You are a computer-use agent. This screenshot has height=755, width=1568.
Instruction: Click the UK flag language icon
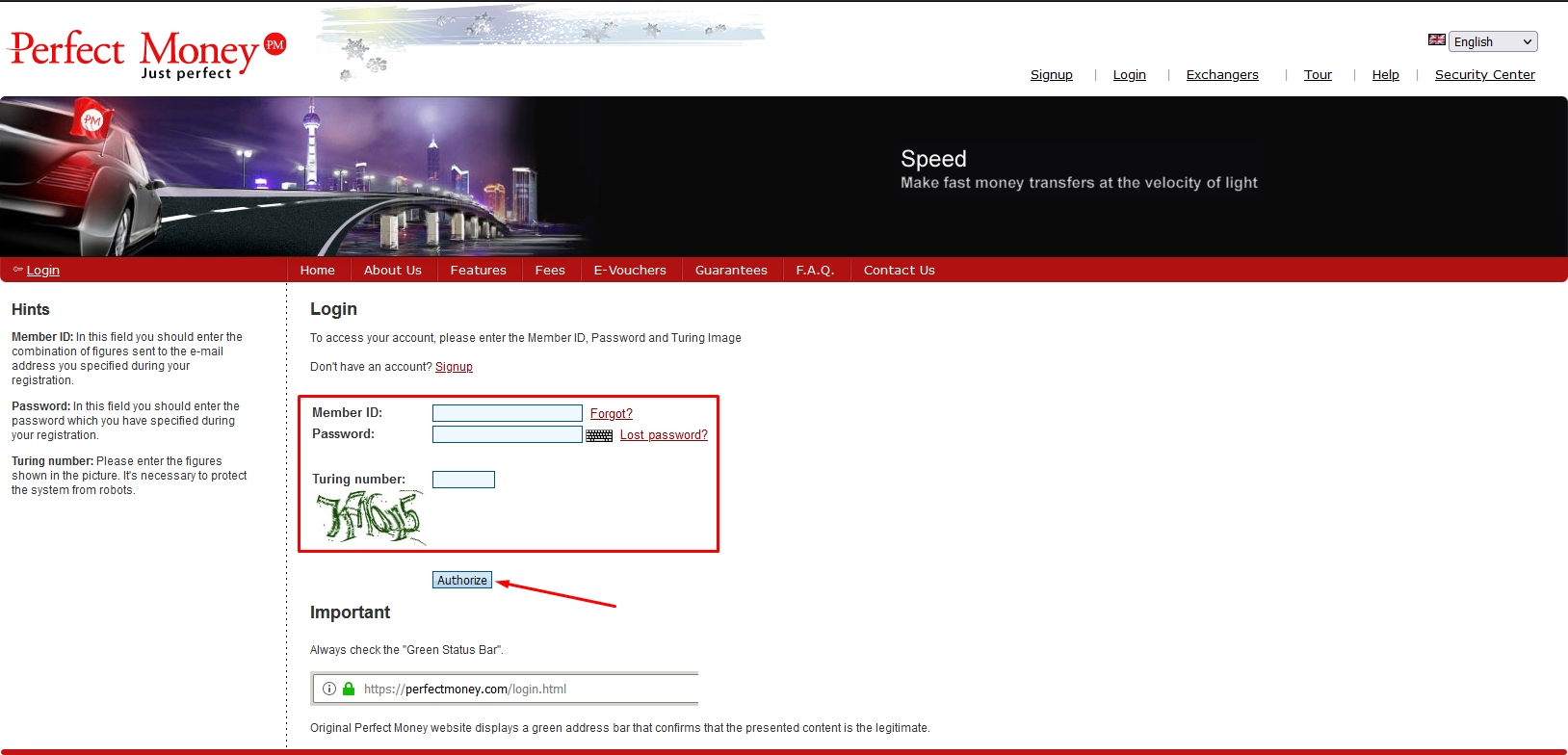(x=1436, y=40)
